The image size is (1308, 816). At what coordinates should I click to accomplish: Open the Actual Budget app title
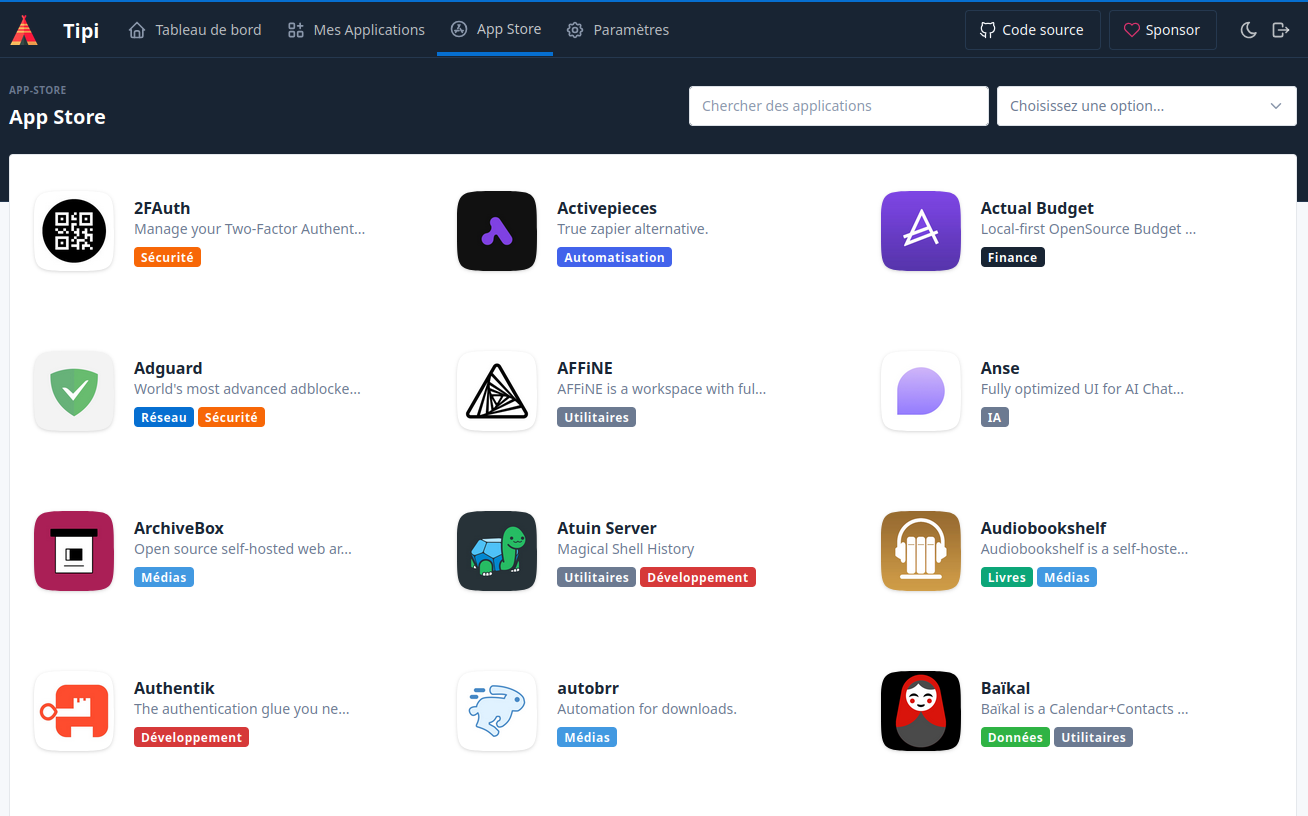1037,208
